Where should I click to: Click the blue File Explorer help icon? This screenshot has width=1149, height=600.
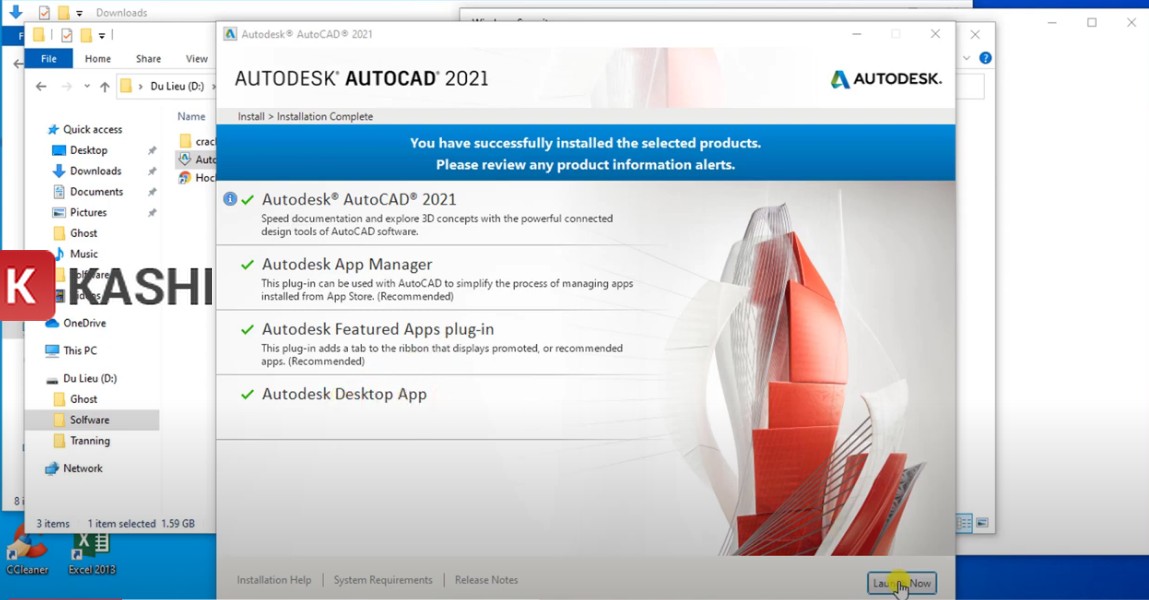985,58
